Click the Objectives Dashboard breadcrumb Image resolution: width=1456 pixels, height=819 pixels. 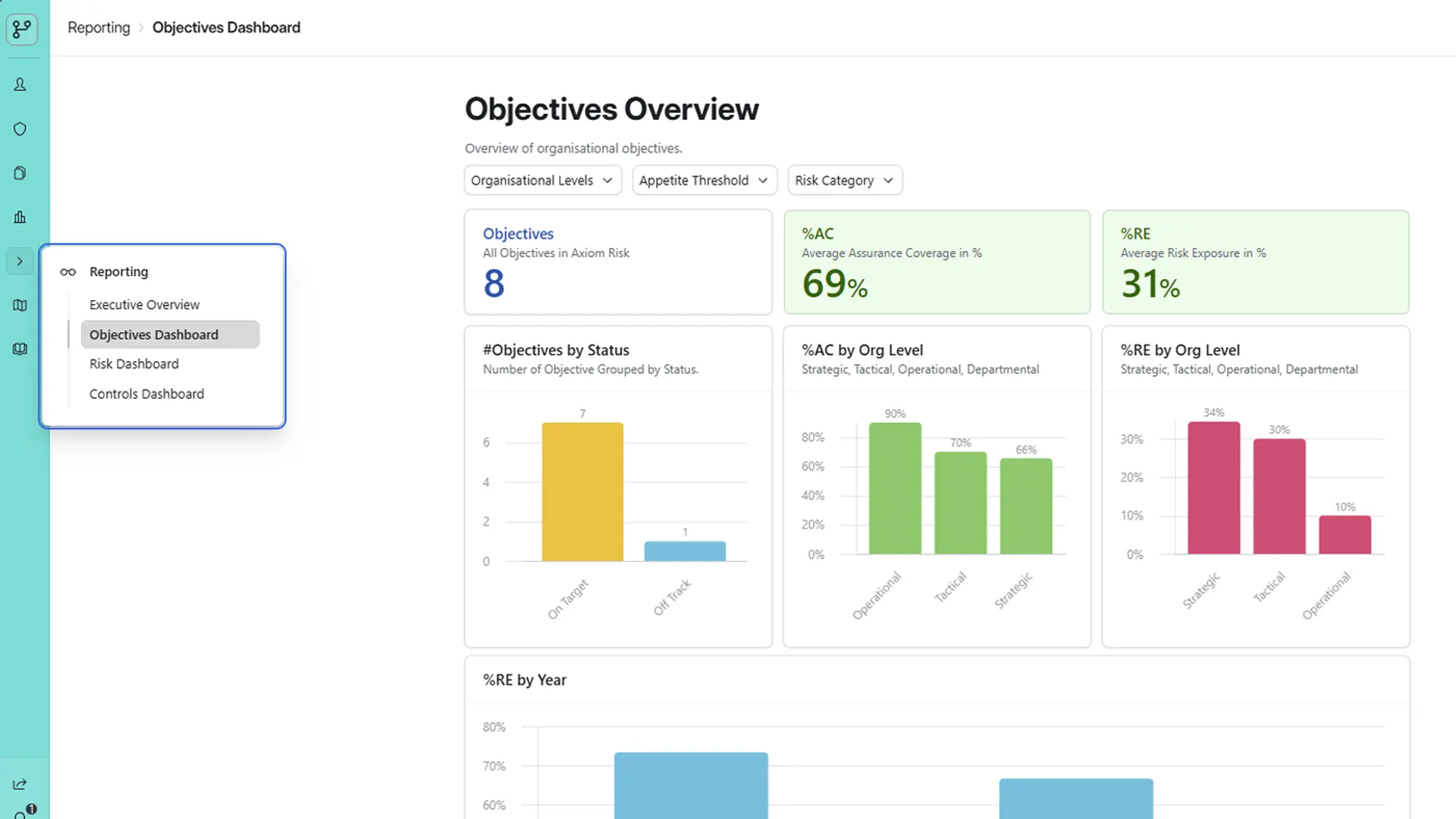[x=226, y=27]
